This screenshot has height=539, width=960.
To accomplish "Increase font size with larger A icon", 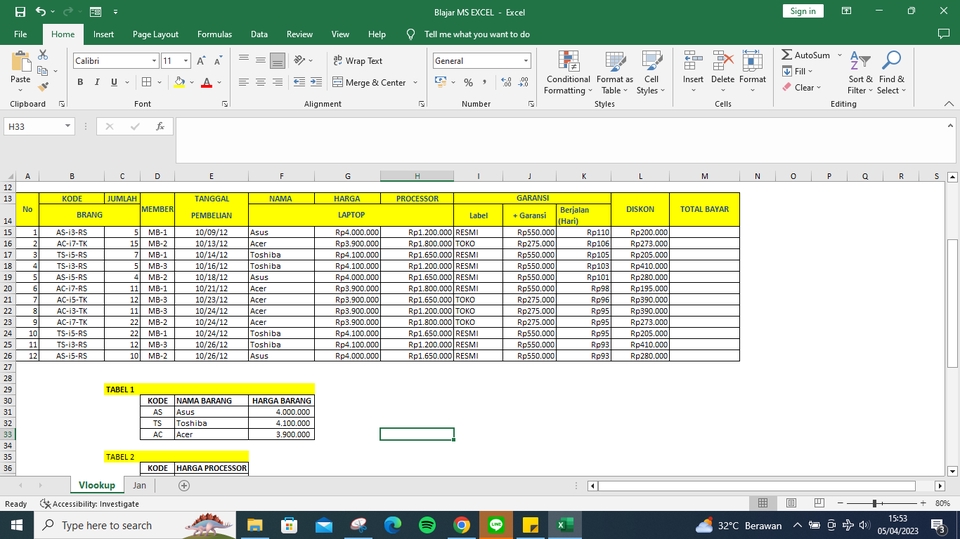I will pos(201,61).
